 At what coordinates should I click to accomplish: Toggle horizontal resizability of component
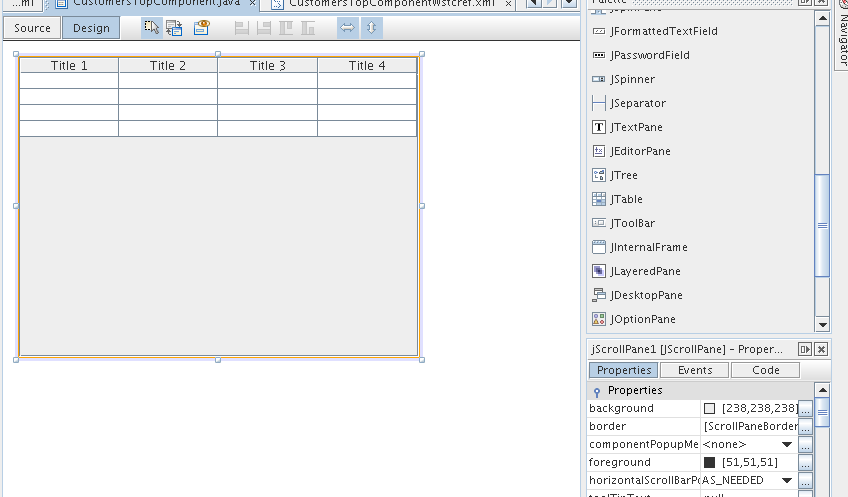(x=348, y=28)
